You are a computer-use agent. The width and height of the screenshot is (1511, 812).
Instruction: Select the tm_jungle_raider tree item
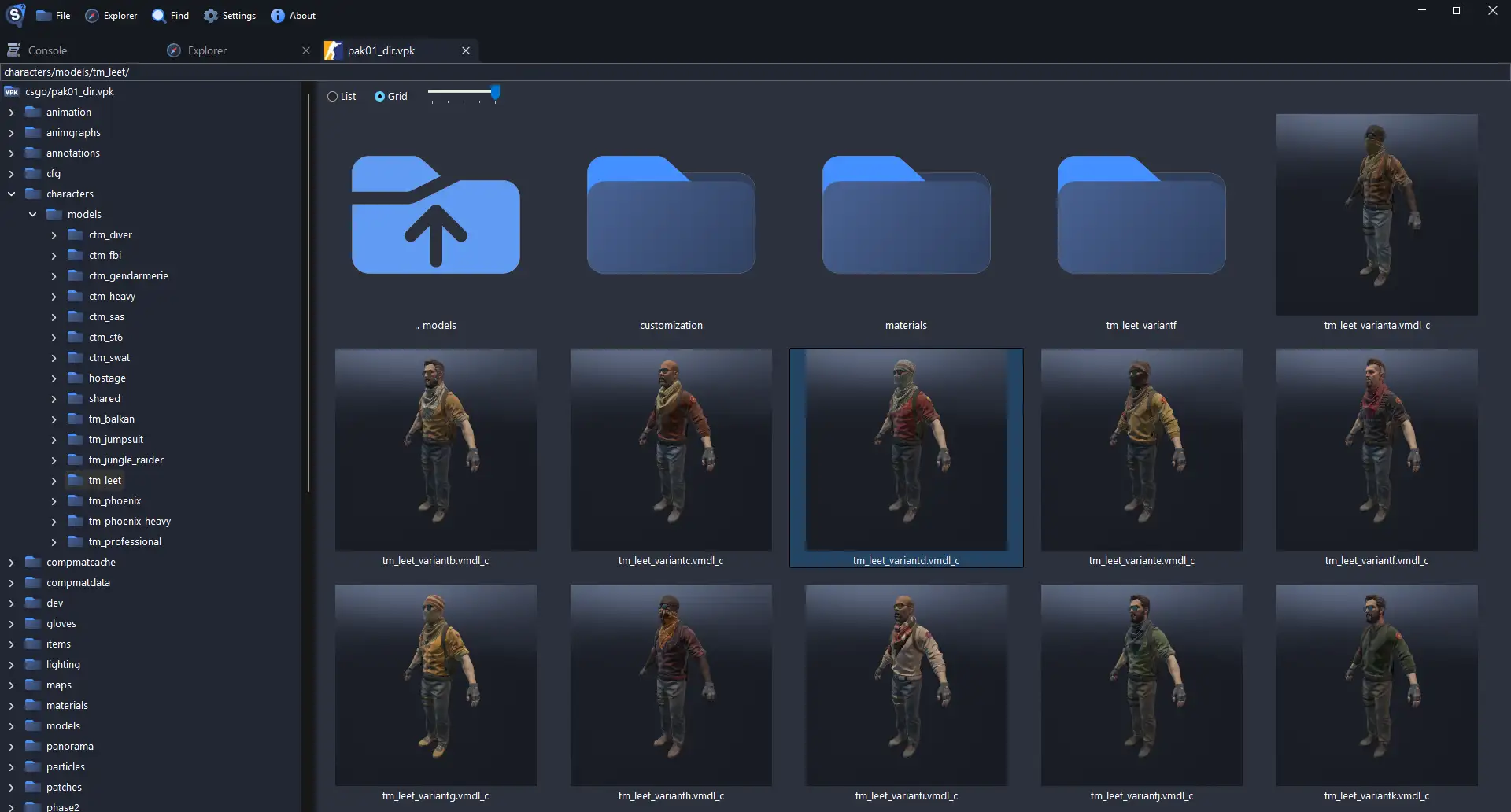[x=126, y=460]
